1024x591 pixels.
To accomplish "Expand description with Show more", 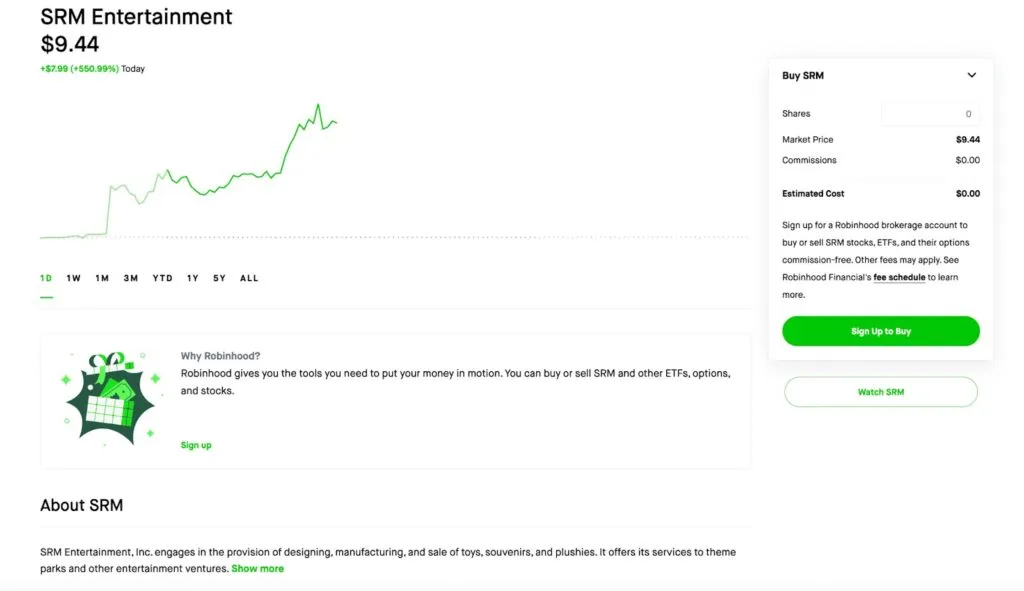I will (258, 568).
